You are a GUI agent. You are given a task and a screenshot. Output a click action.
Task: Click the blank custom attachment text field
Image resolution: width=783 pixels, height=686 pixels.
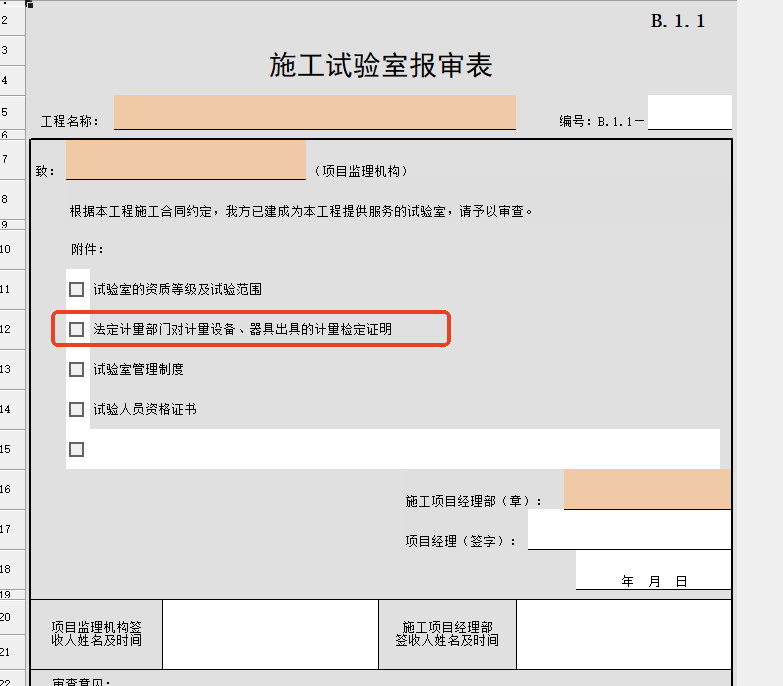[404, 449]
